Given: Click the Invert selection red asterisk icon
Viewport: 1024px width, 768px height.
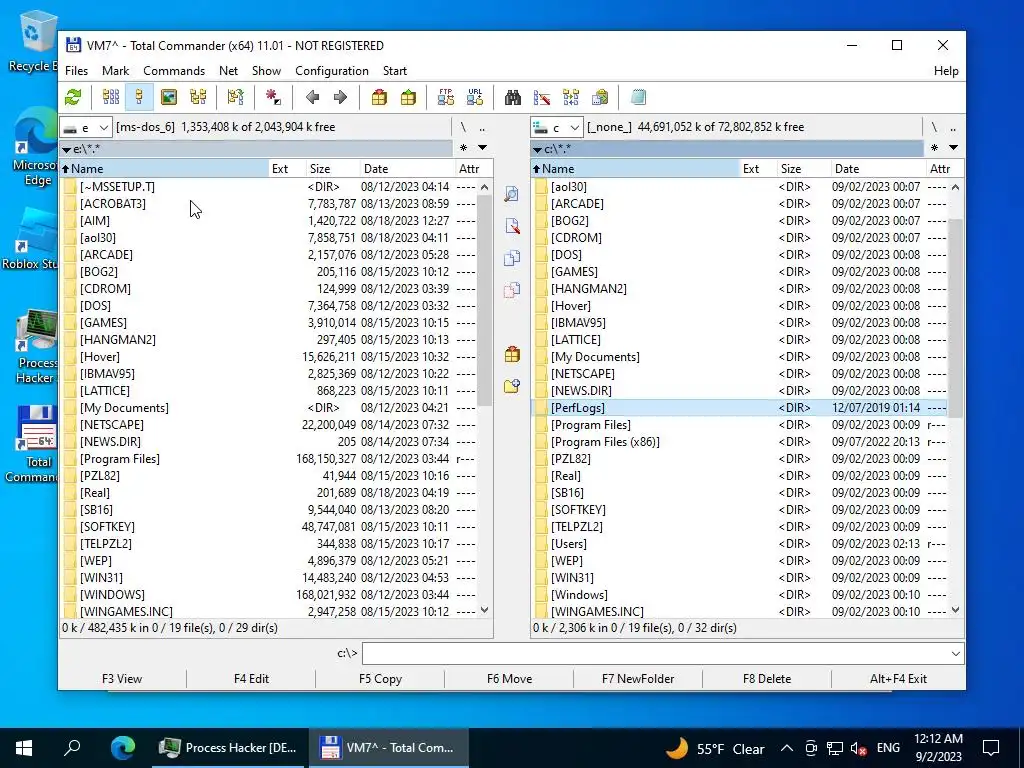Looking at the screenshot, I should pos(273,97).
